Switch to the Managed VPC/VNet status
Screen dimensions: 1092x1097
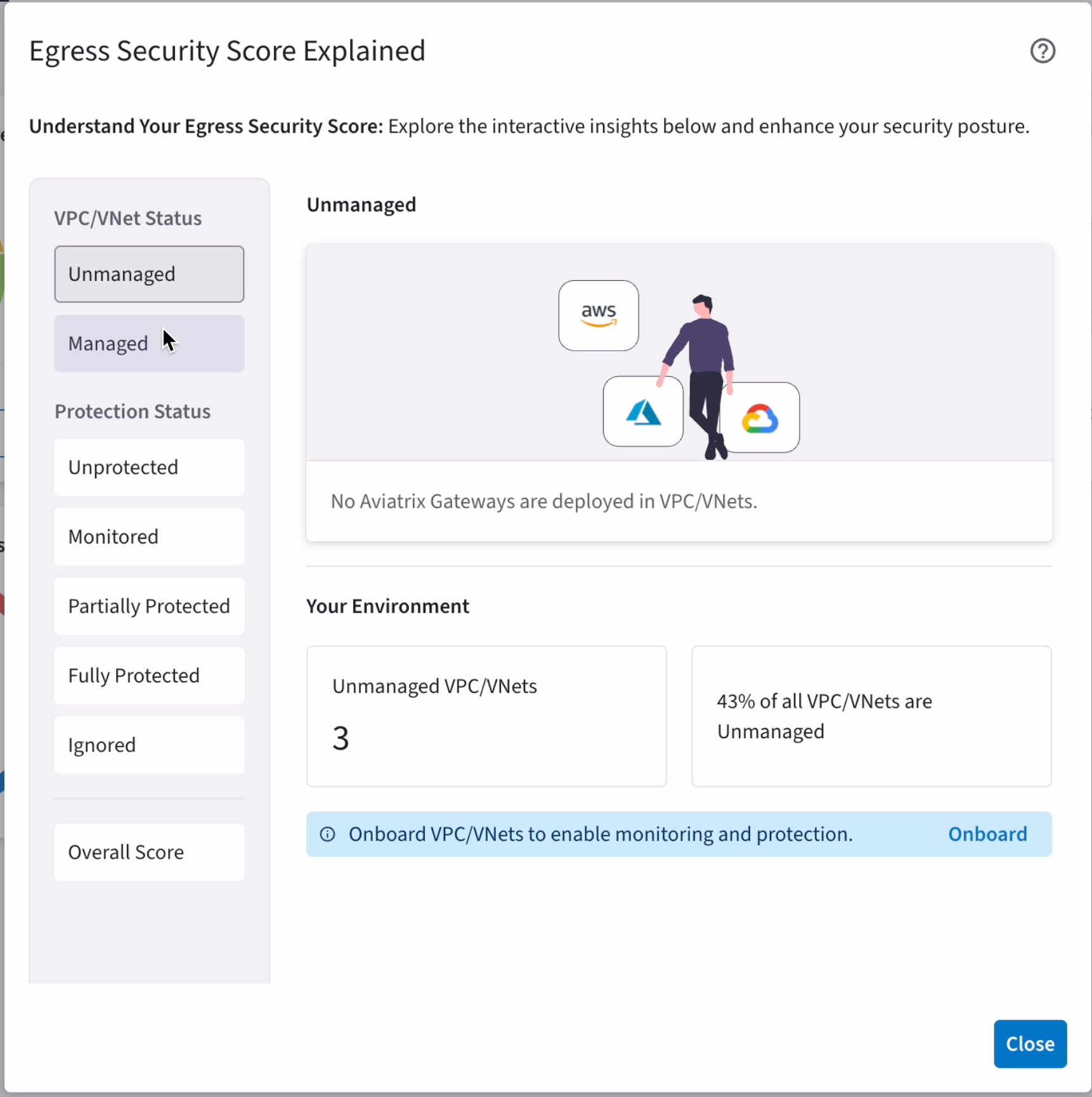click(x=149, y=343)
